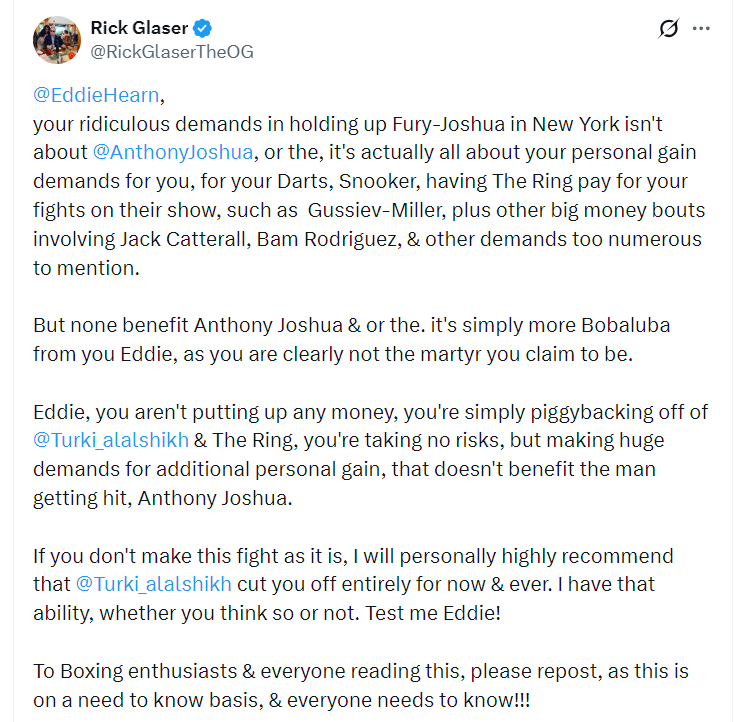735x722 pixels.
Task: Click the 'your ridiculous demands' opening line
Action: (347, 124)
